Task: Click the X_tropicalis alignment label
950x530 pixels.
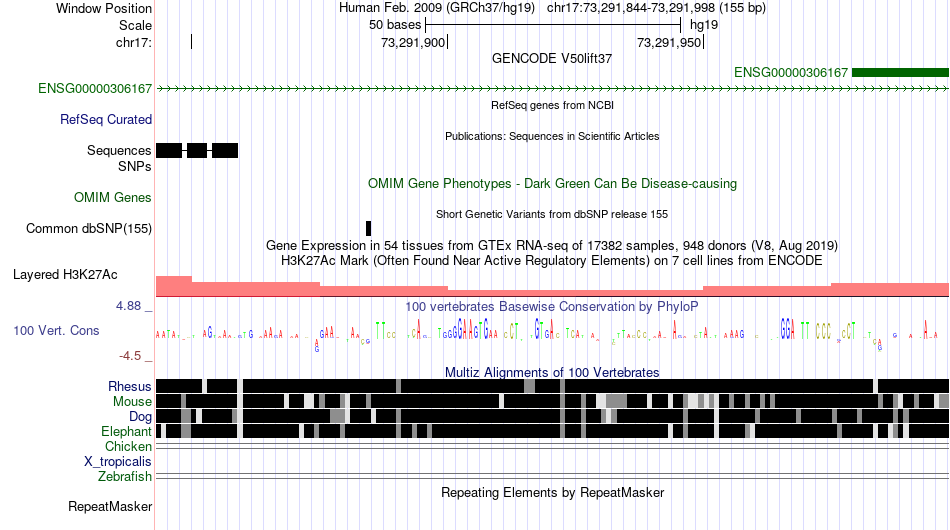Action: [x=118, y=462]
